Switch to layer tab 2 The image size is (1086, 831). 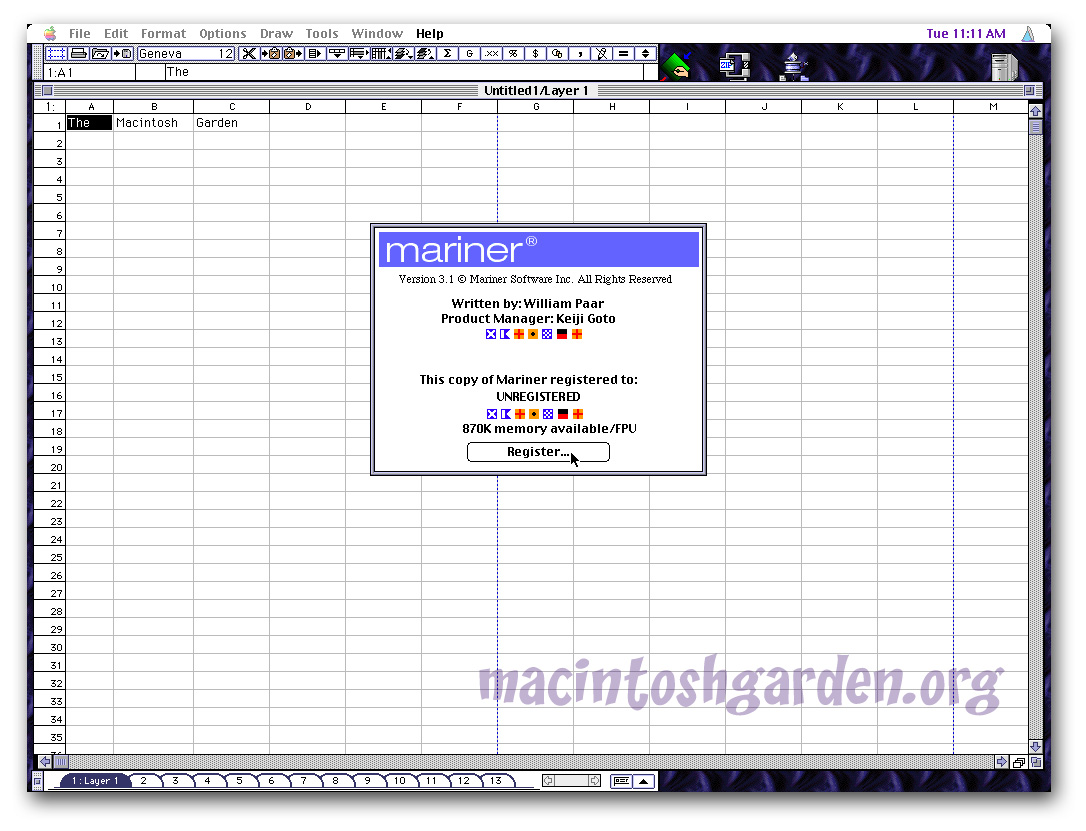point(143,780)
